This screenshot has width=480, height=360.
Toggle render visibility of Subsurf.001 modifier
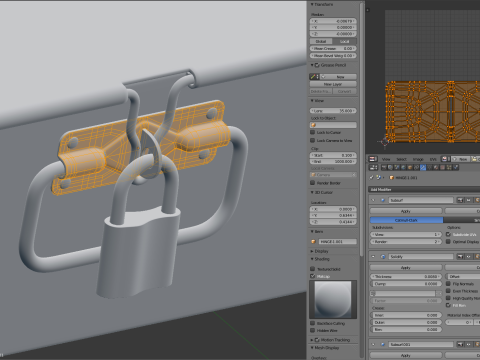(x=460, y=344)
